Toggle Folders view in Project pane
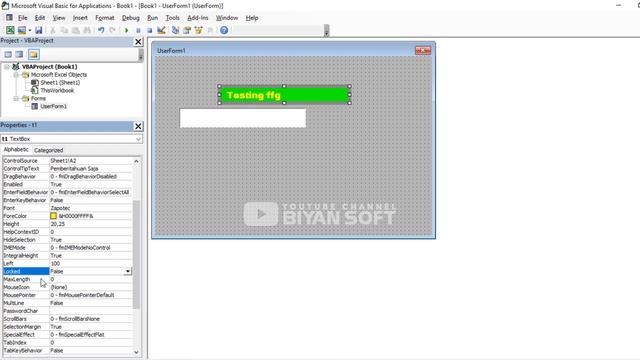 coord(33,54)
